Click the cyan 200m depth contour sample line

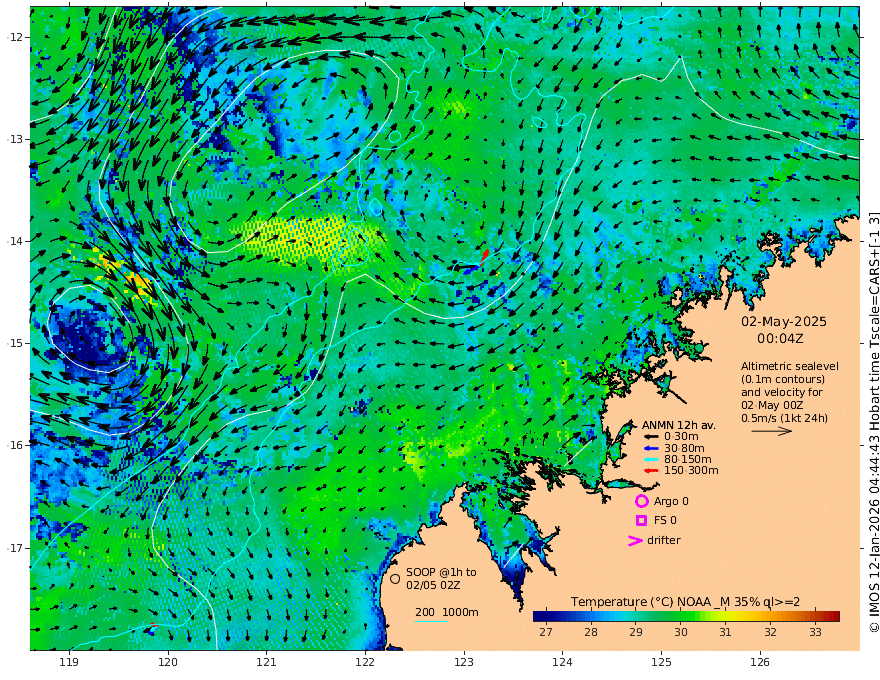pos(431,621)
